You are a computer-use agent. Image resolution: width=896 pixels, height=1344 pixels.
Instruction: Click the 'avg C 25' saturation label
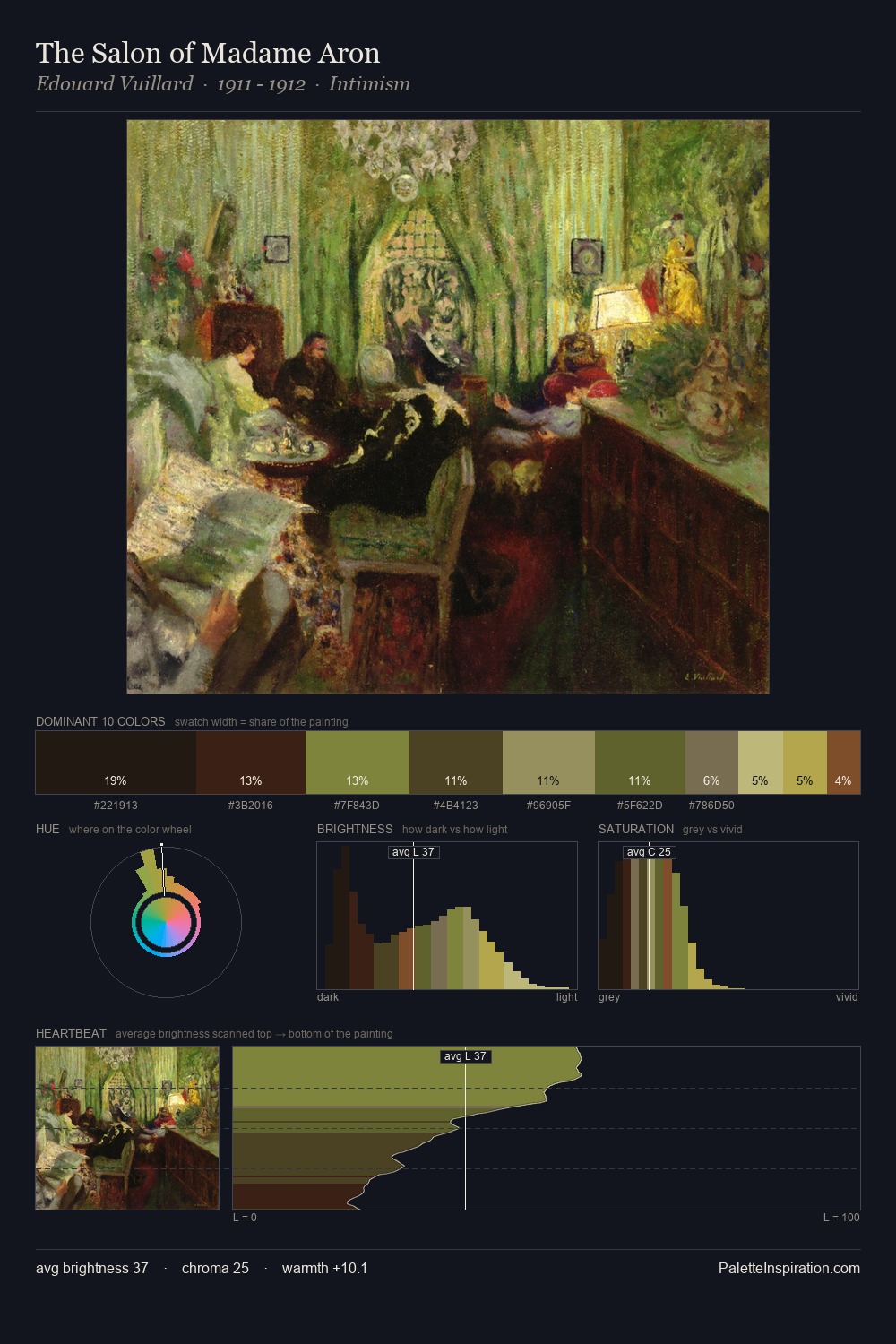click(x=650, y=852)
